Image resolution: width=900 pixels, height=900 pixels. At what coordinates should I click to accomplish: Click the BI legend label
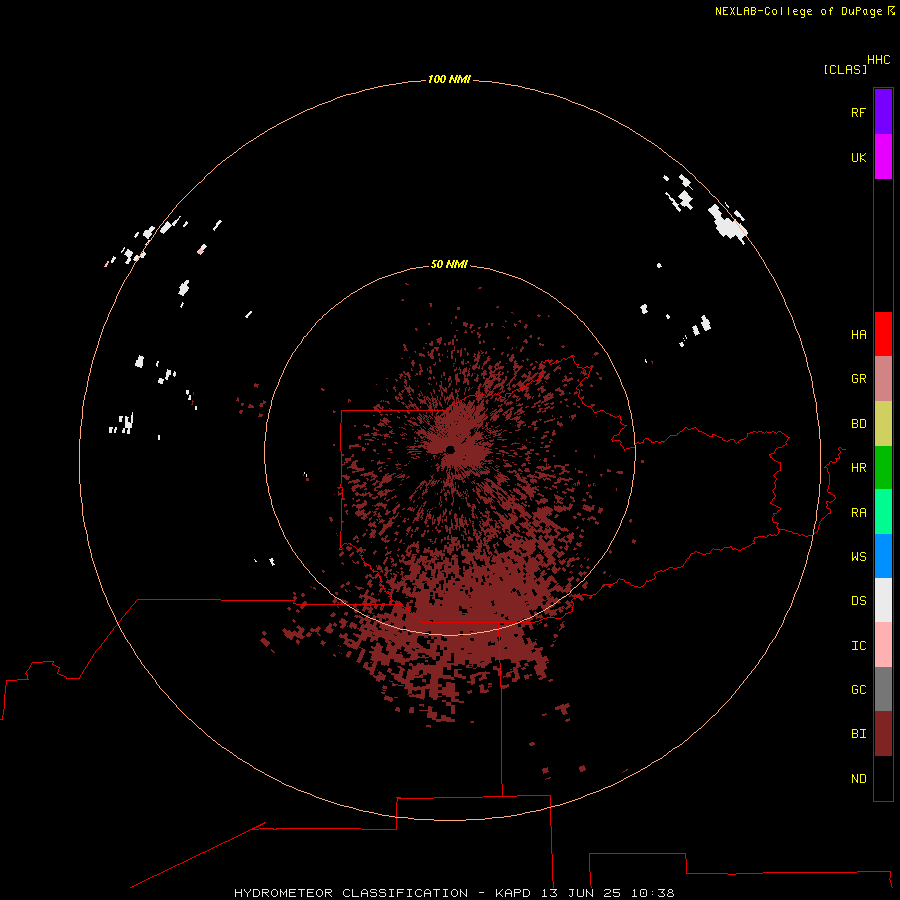click(x=858, y=734)
